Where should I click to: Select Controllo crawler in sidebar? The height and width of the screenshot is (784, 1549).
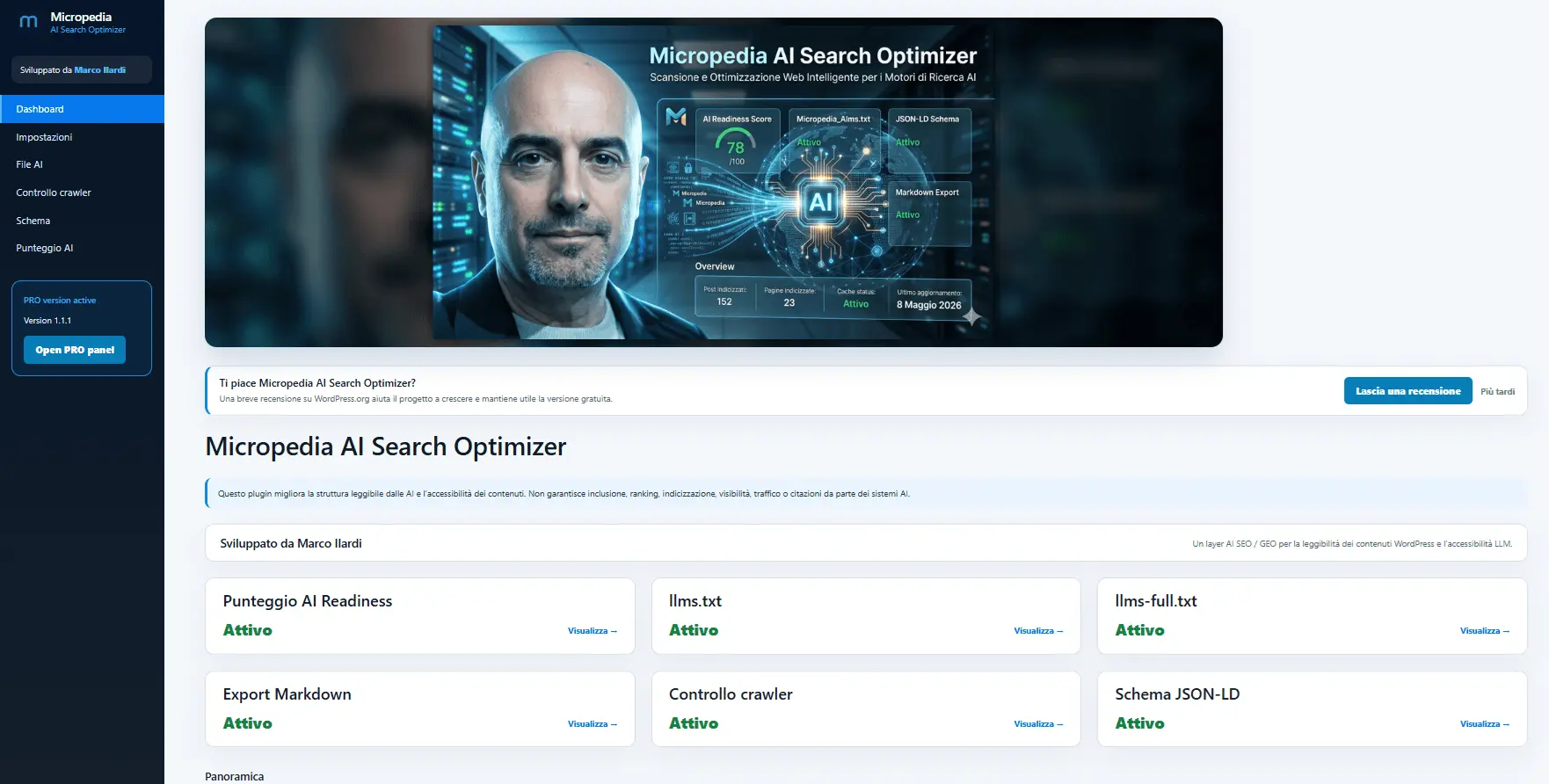click(82, 192)
